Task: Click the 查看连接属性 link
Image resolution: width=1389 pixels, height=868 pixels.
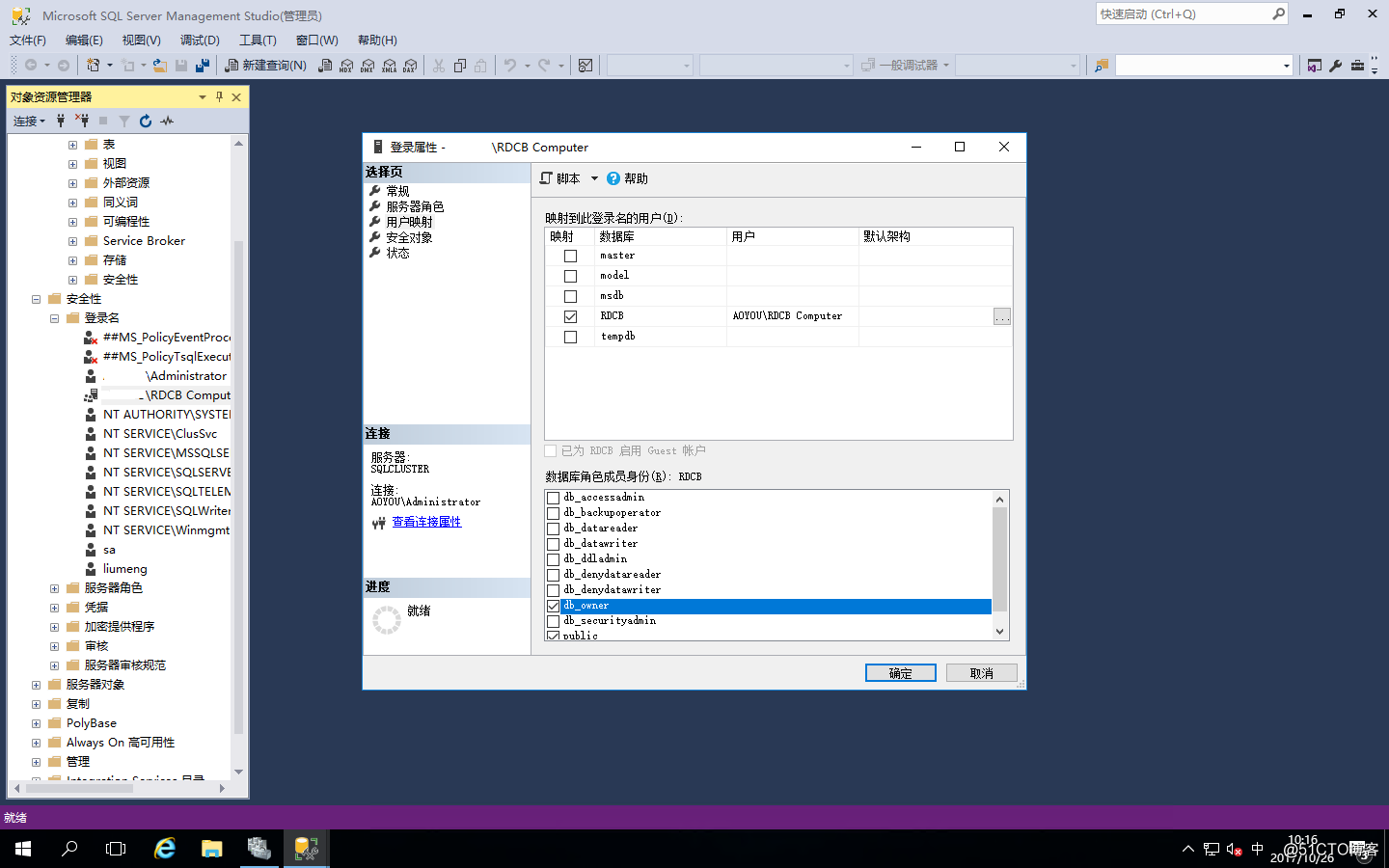Action: tap(426, 522)
